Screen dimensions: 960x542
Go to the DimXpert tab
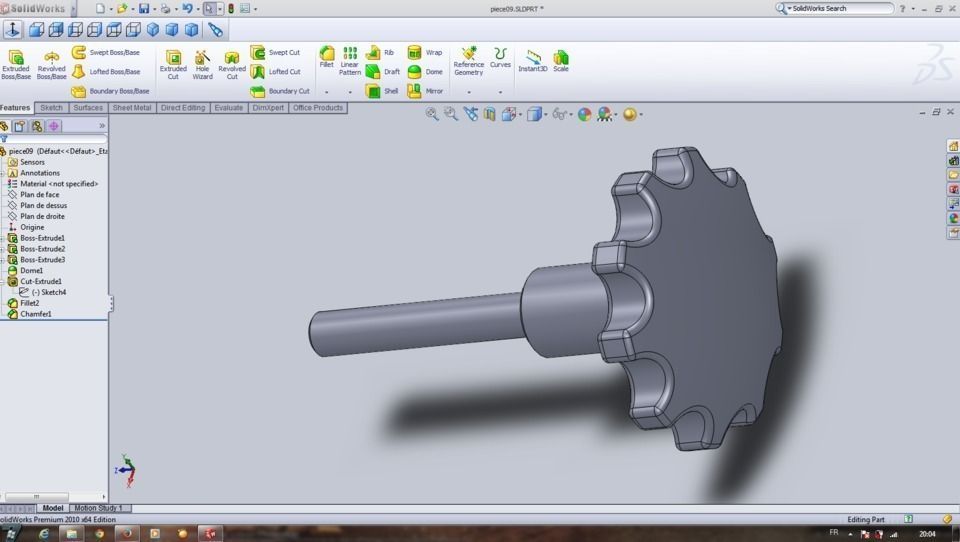coord(268,108)
